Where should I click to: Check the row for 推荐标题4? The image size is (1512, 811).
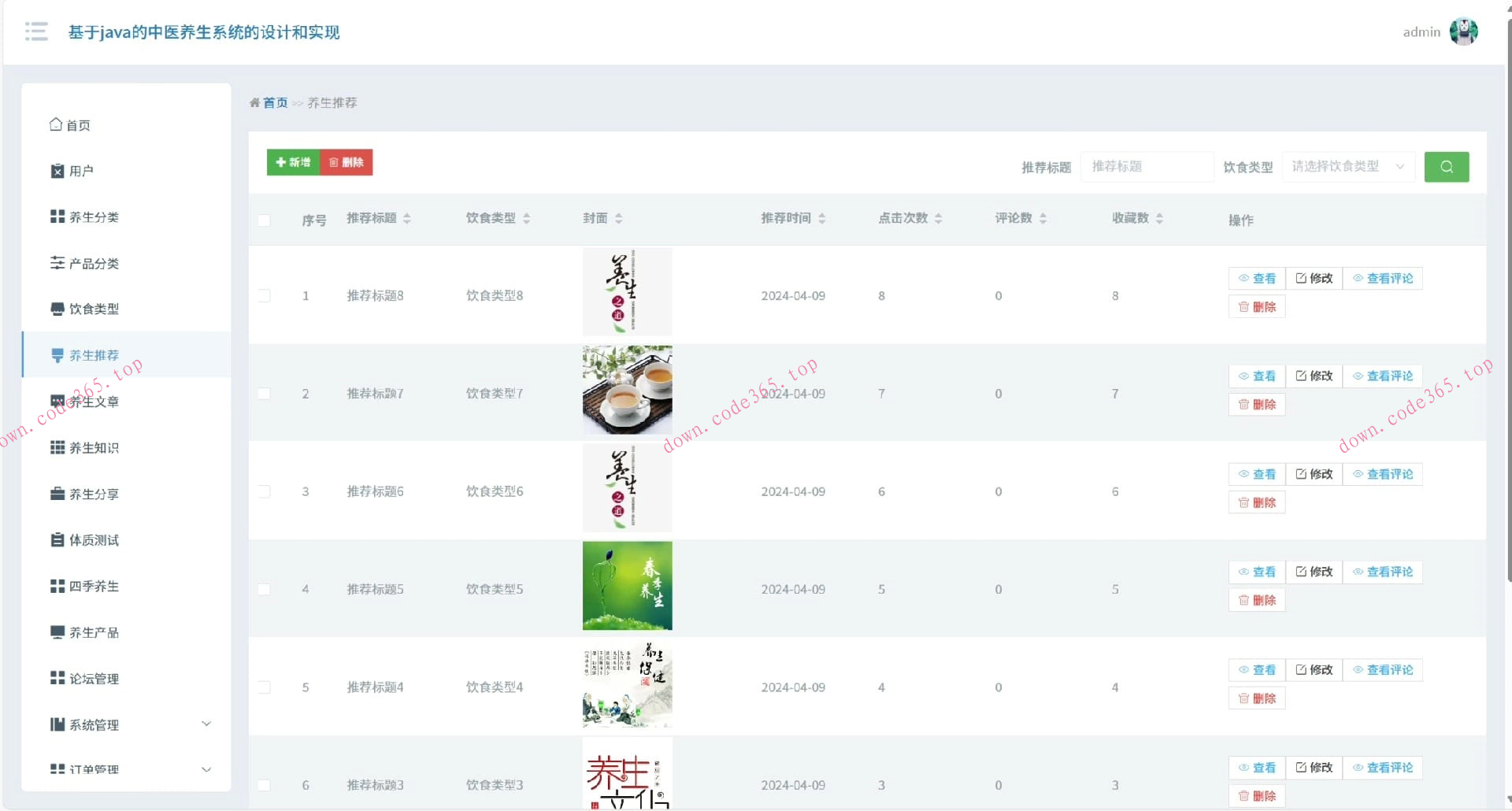tap(265, 687)
